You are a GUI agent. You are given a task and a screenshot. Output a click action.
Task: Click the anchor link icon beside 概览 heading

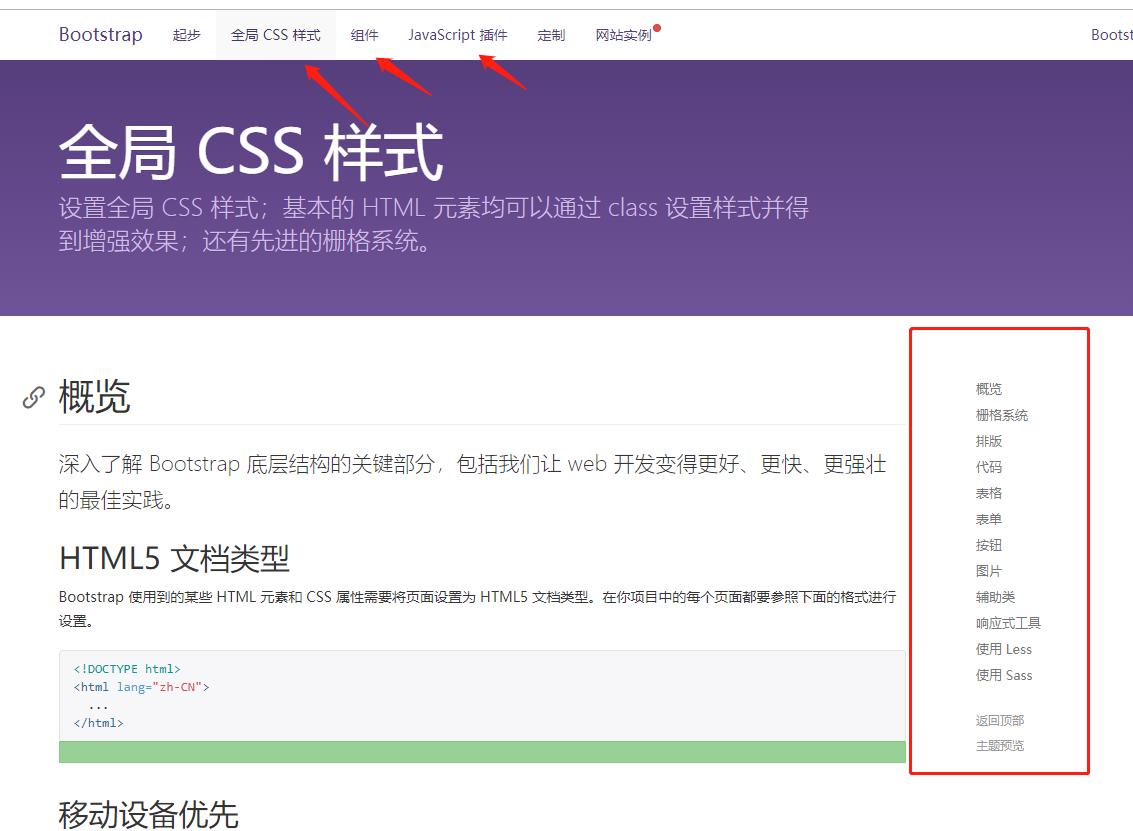(x=33, y=397)
